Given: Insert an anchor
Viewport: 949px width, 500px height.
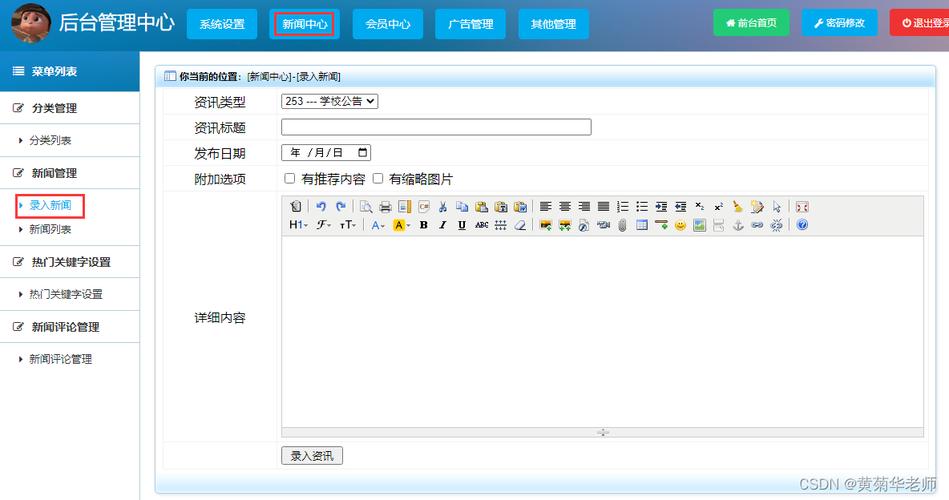Looking at the screenshot, I should coord(738,225).
